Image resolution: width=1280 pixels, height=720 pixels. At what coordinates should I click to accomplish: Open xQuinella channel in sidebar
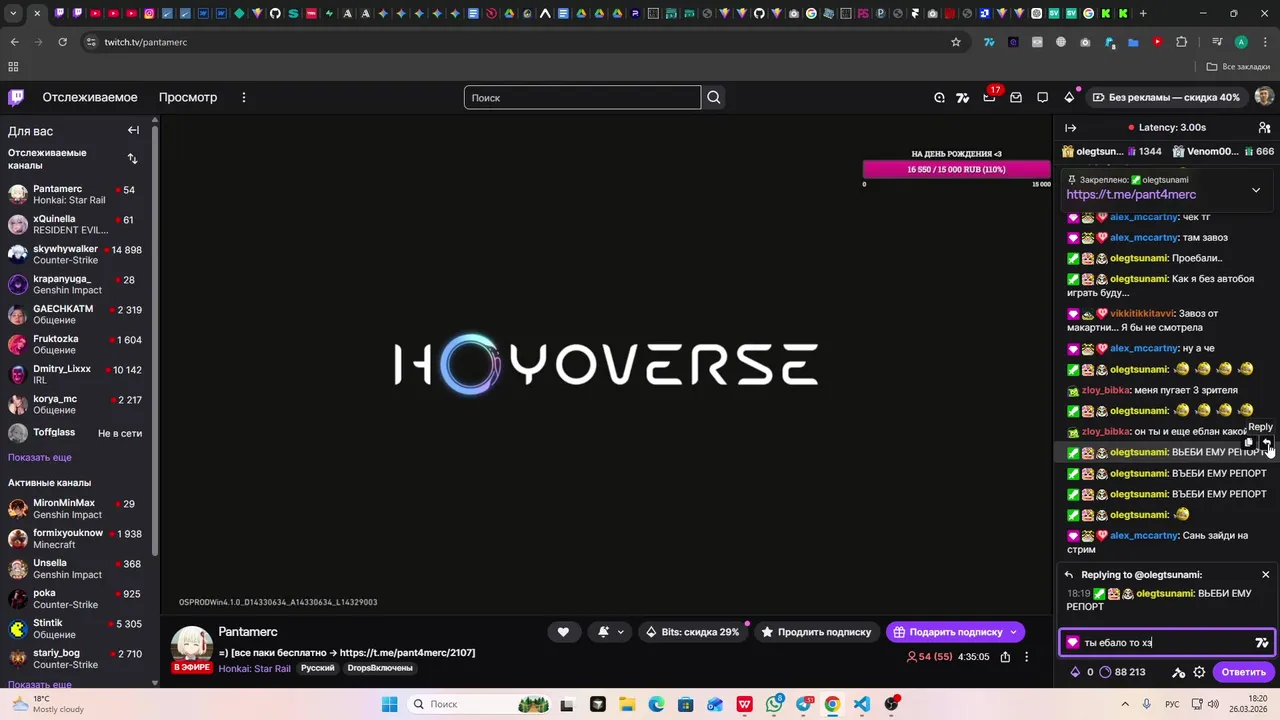coord(77,224)
